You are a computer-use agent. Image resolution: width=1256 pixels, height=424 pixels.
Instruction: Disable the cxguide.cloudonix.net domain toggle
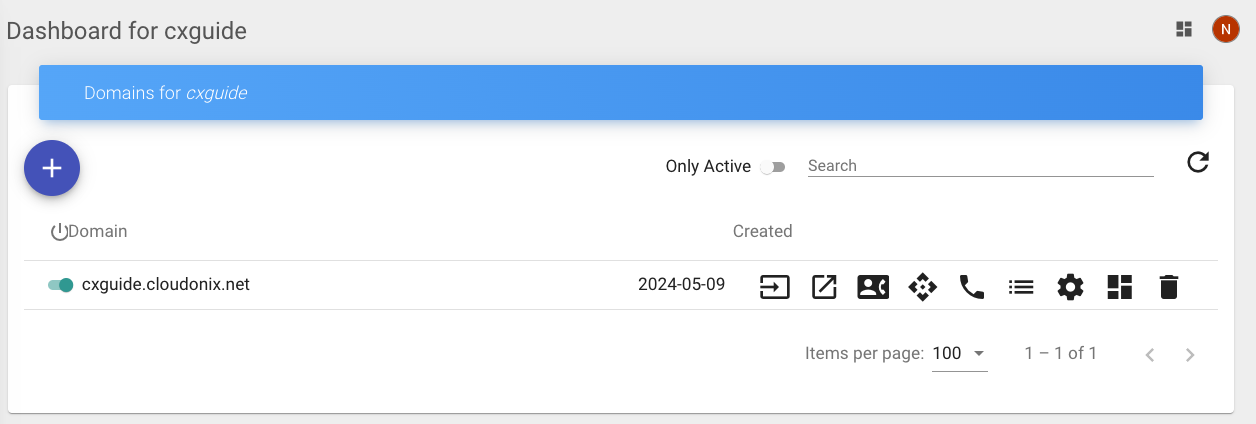pos(61,285)
